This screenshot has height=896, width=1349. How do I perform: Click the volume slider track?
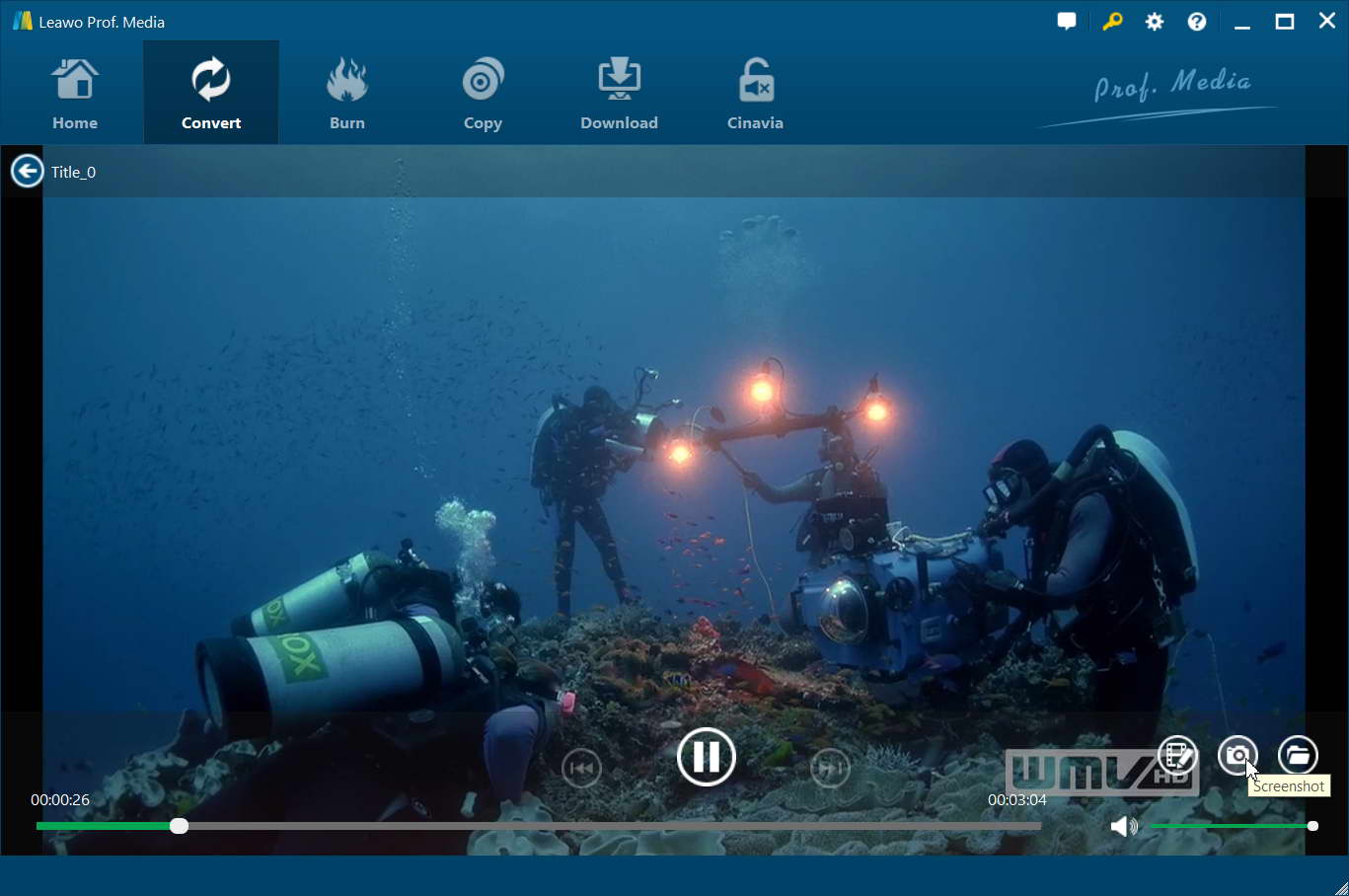(x=1232, y=826)
